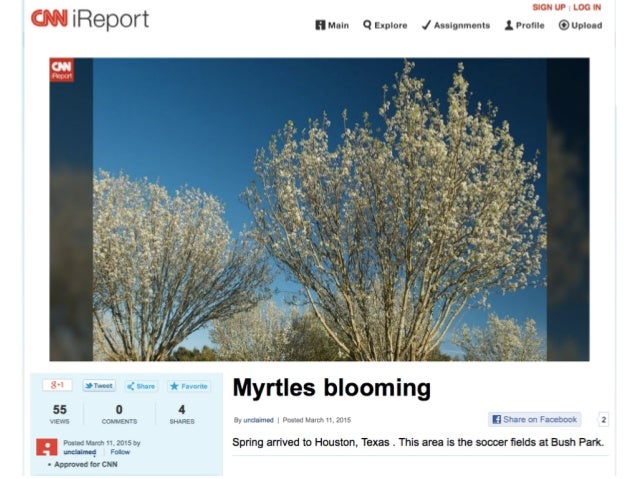This screenshot has height=479, width=638.
Task: Open the Main navigation item
Action: pos(332,25)
